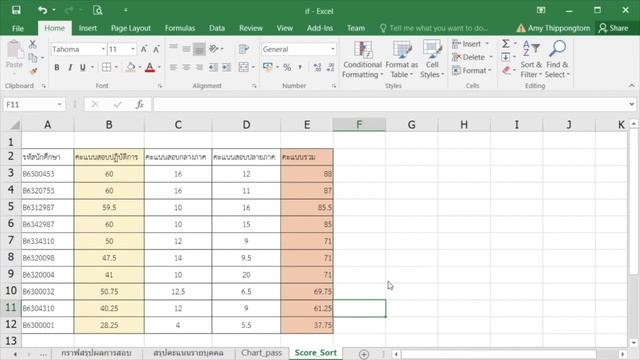Increase decimal places

tap(317, 67)
